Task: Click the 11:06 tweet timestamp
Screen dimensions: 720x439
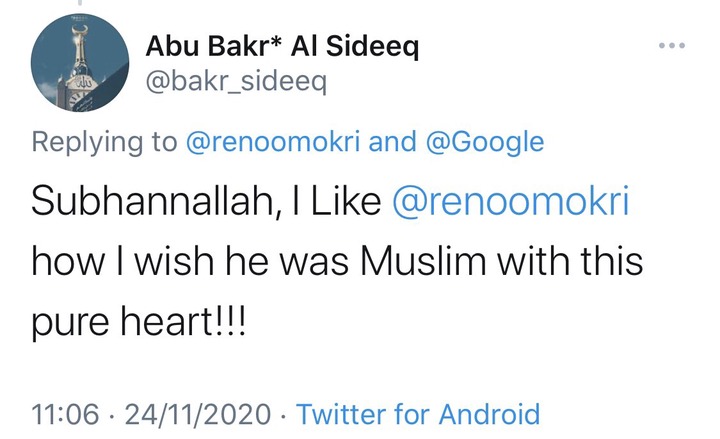Action: [65, 414]
